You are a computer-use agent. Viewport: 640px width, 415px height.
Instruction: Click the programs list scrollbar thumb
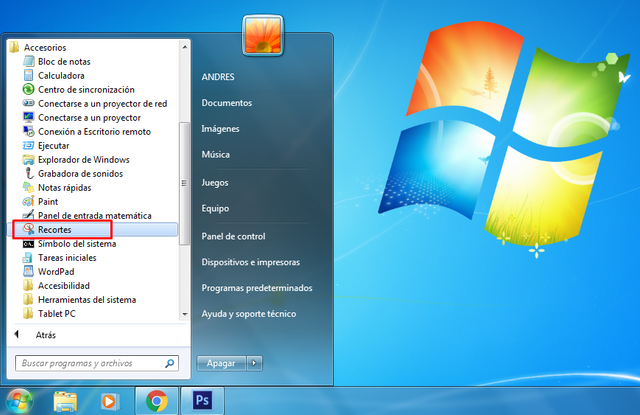[184, 183]
